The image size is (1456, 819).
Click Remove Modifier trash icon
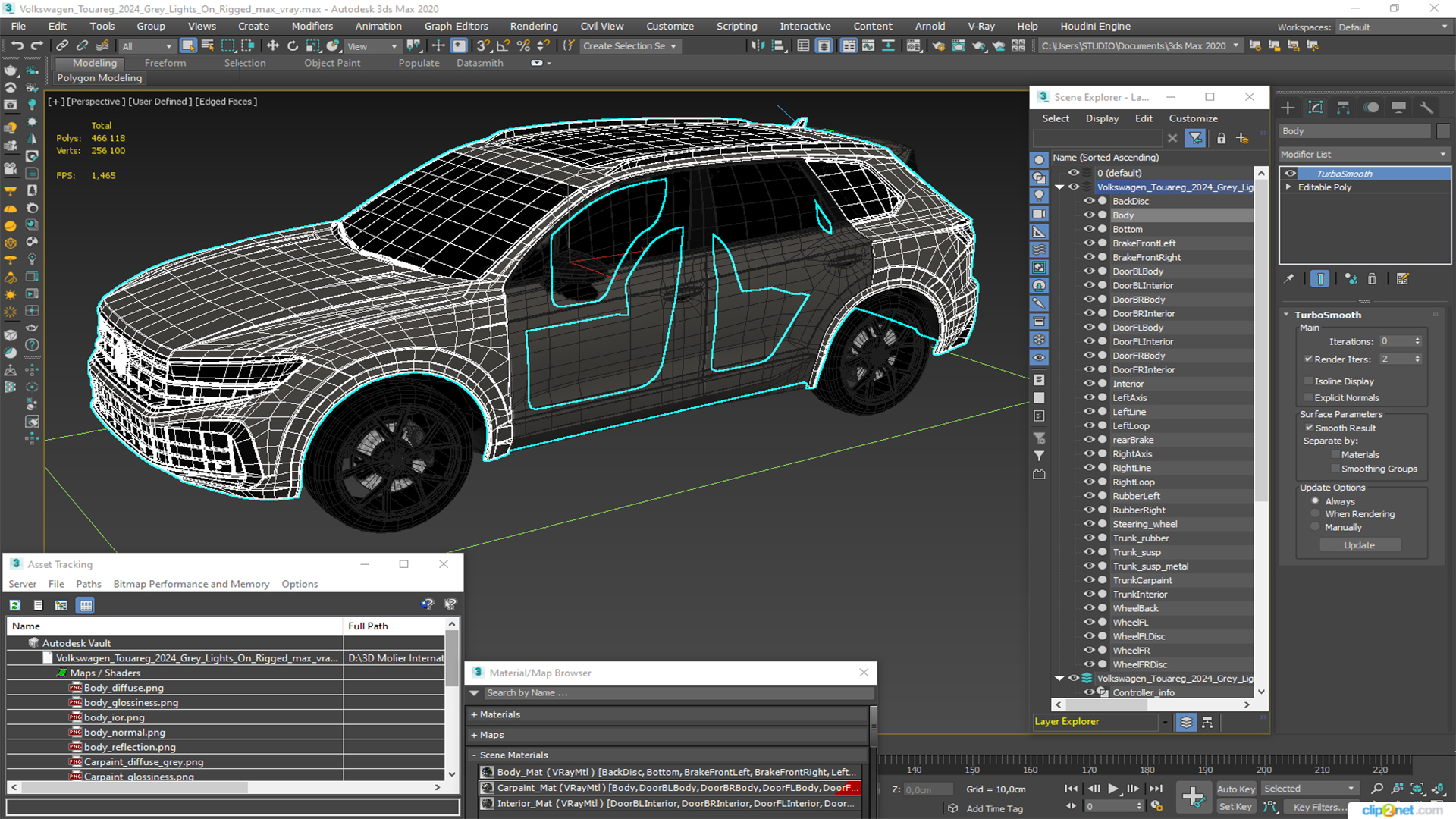point(1372,279)
